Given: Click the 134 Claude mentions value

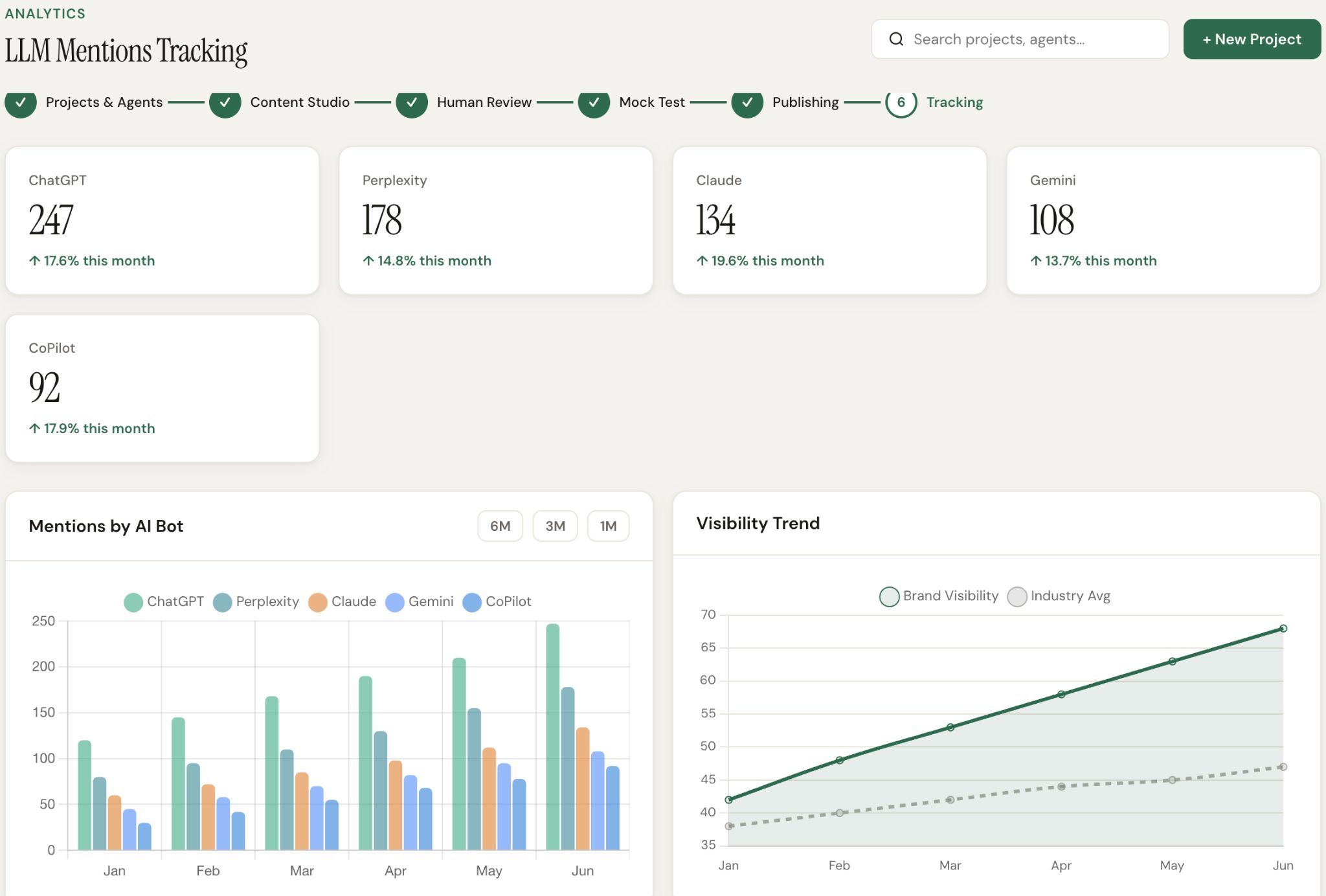Looking at the screenshot, I should click(x=716, y=220).
